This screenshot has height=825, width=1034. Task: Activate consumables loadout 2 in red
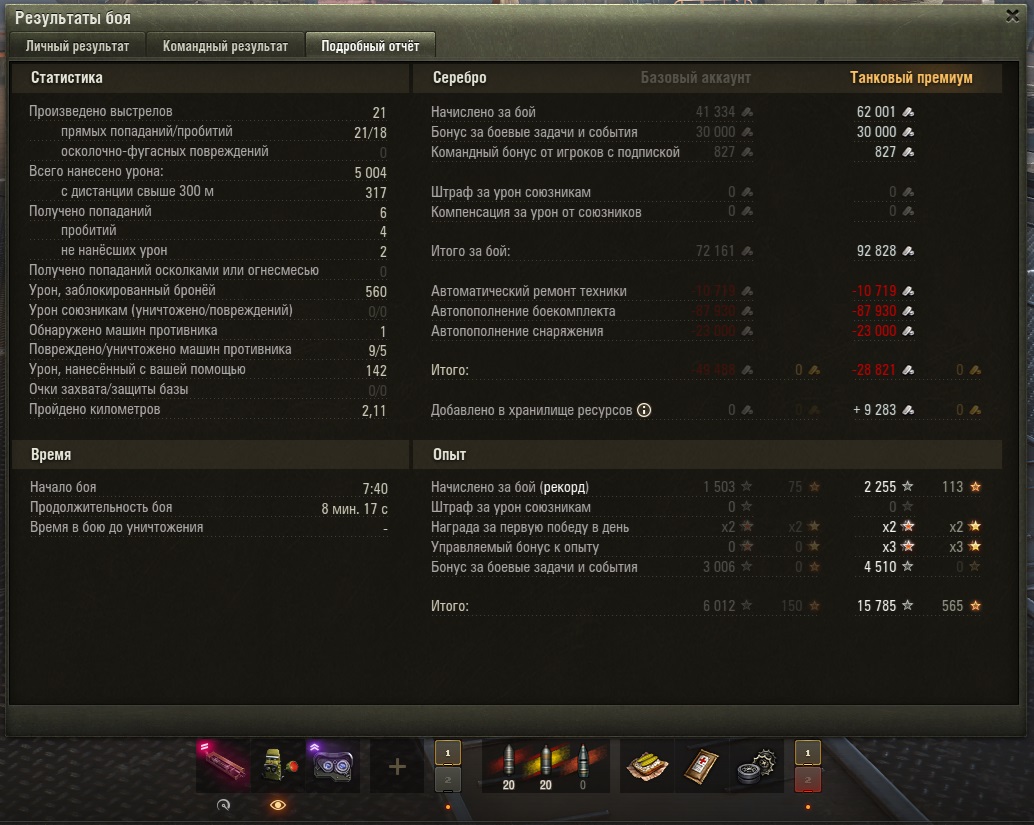tap(808, 779)
